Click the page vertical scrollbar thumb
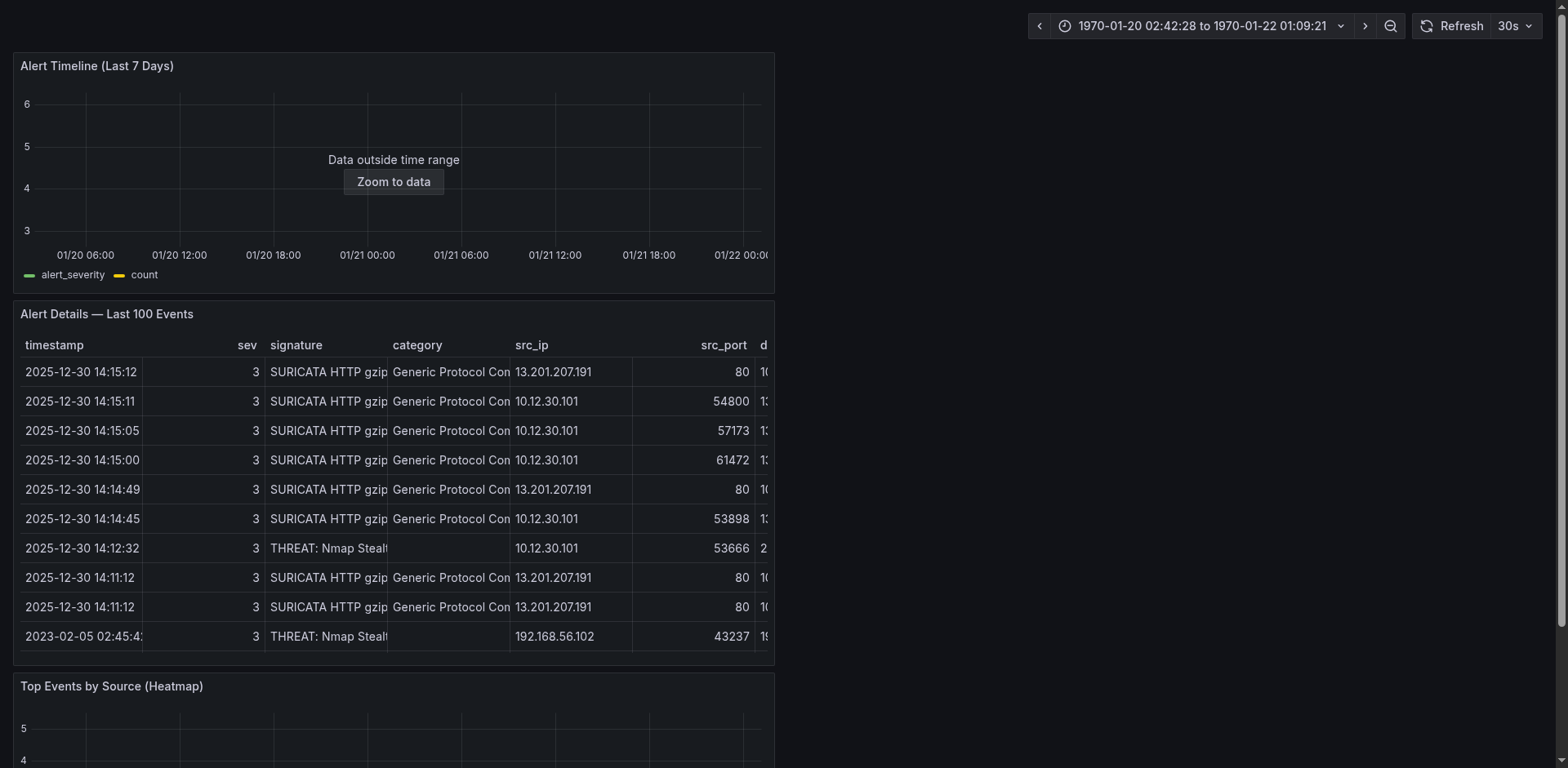The width and height of the screenshot is (1568, 768). 1561,322
